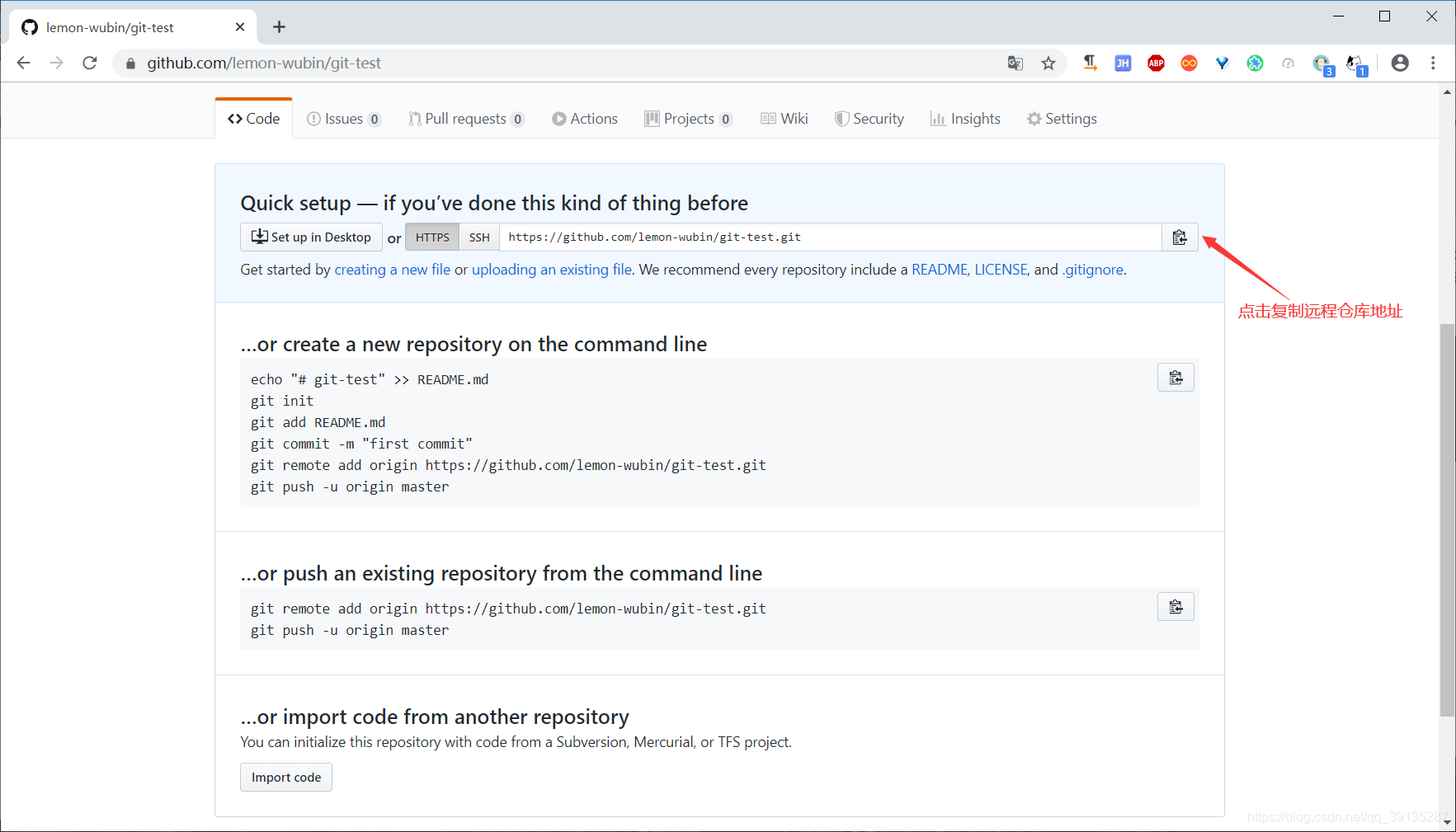
Task: Click the 'echo "# git-test" >> README.md' line
Action: pyautogui.click(x=370, y=379)
